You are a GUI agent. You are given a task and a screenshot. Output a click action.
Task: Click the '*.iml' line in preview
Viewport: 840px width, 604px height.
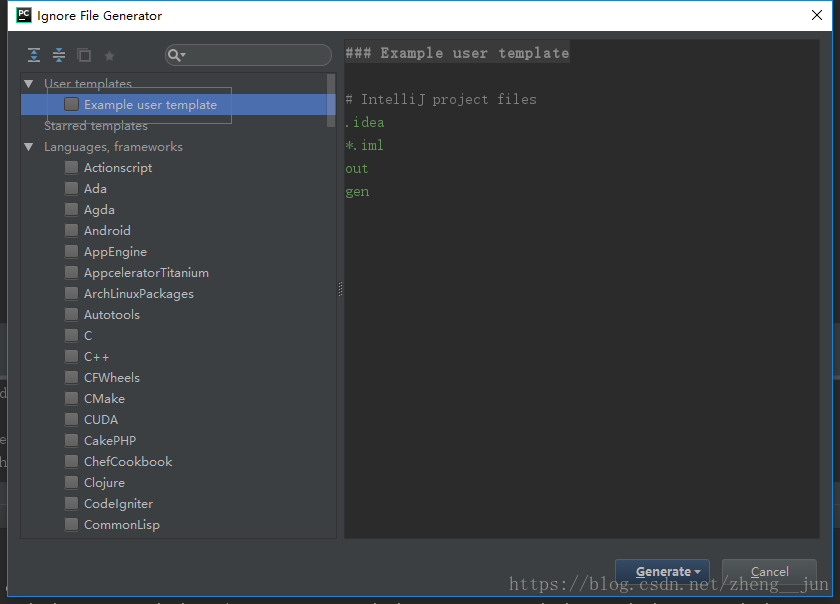[364, 145]
